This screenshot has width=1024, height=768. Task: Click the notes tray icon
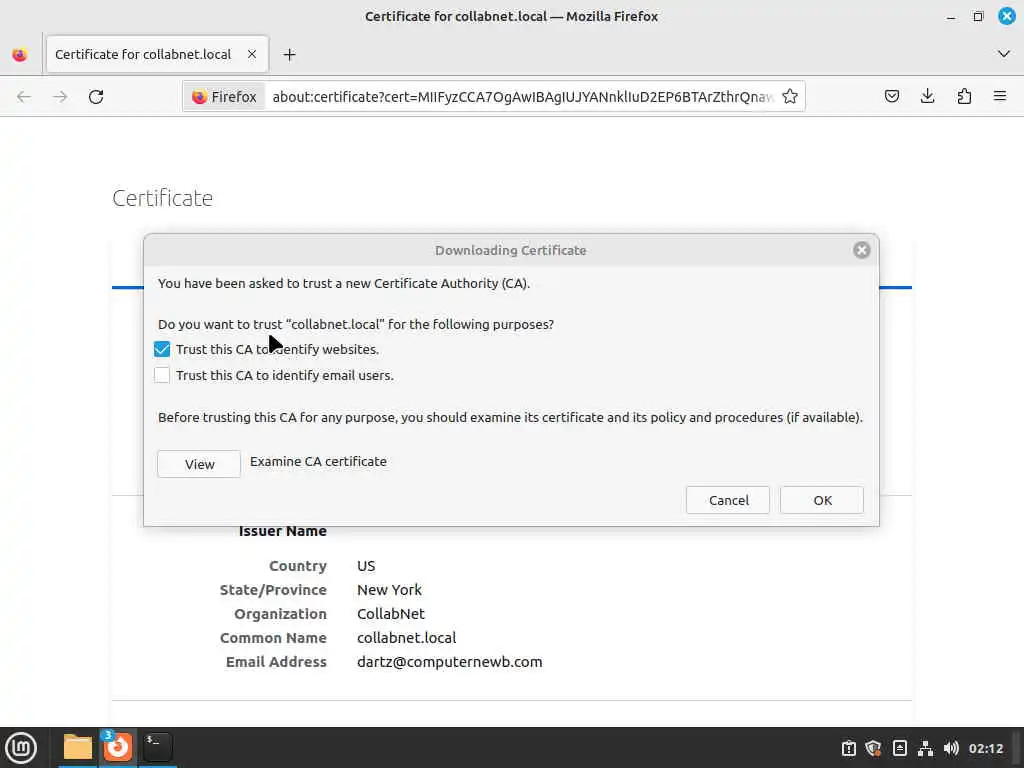(899, 748)
